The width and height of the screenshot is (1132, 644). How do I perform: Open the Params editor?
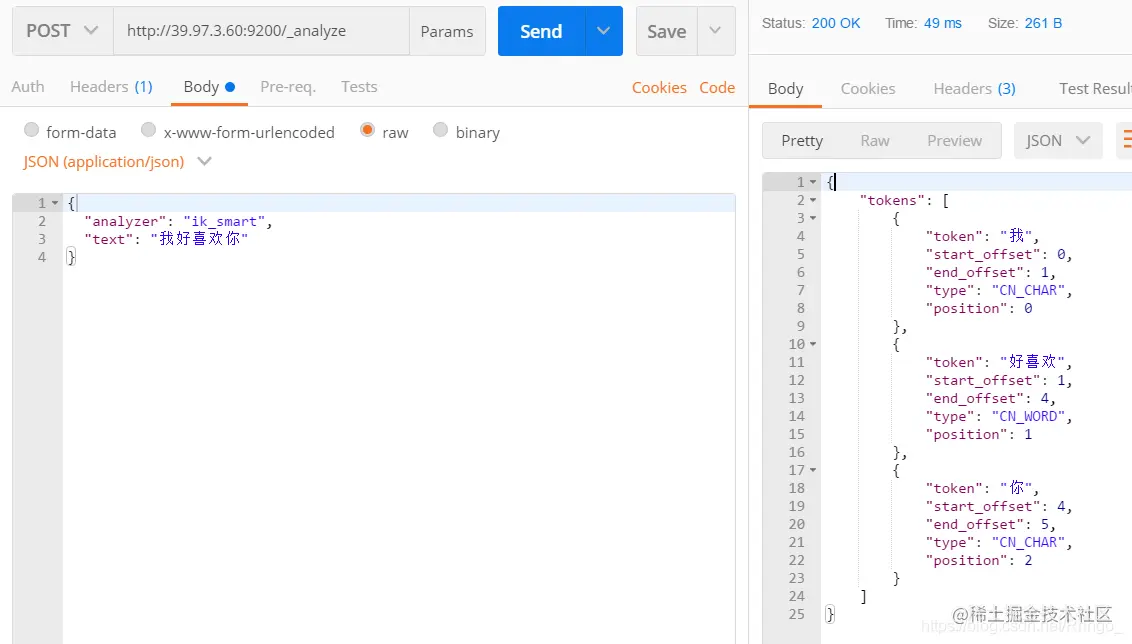tap(447, 31)
